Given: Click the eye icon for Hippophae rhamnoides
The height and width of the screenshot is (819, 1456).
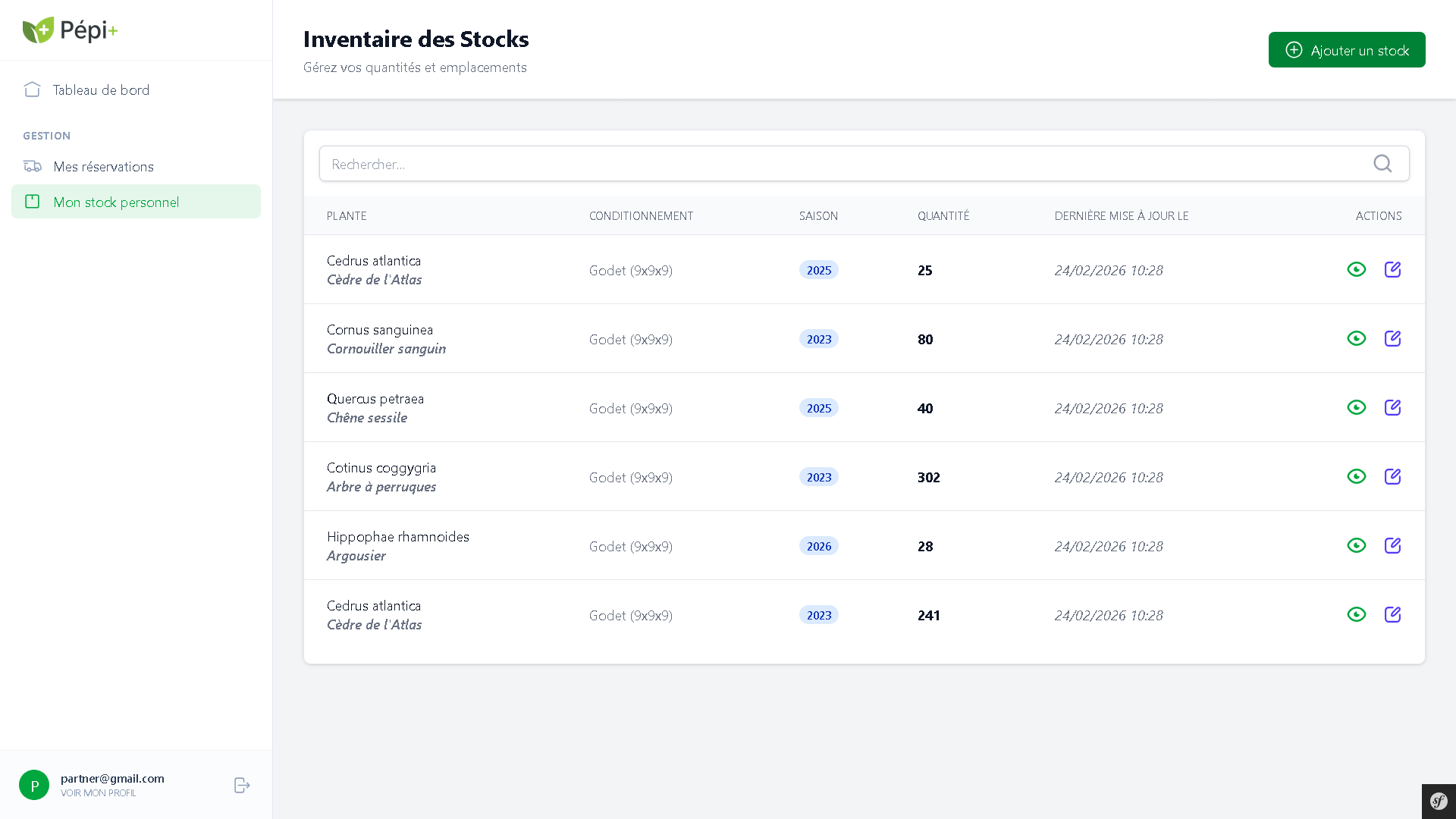Looking at the screenshot, I should (1357, 545).
